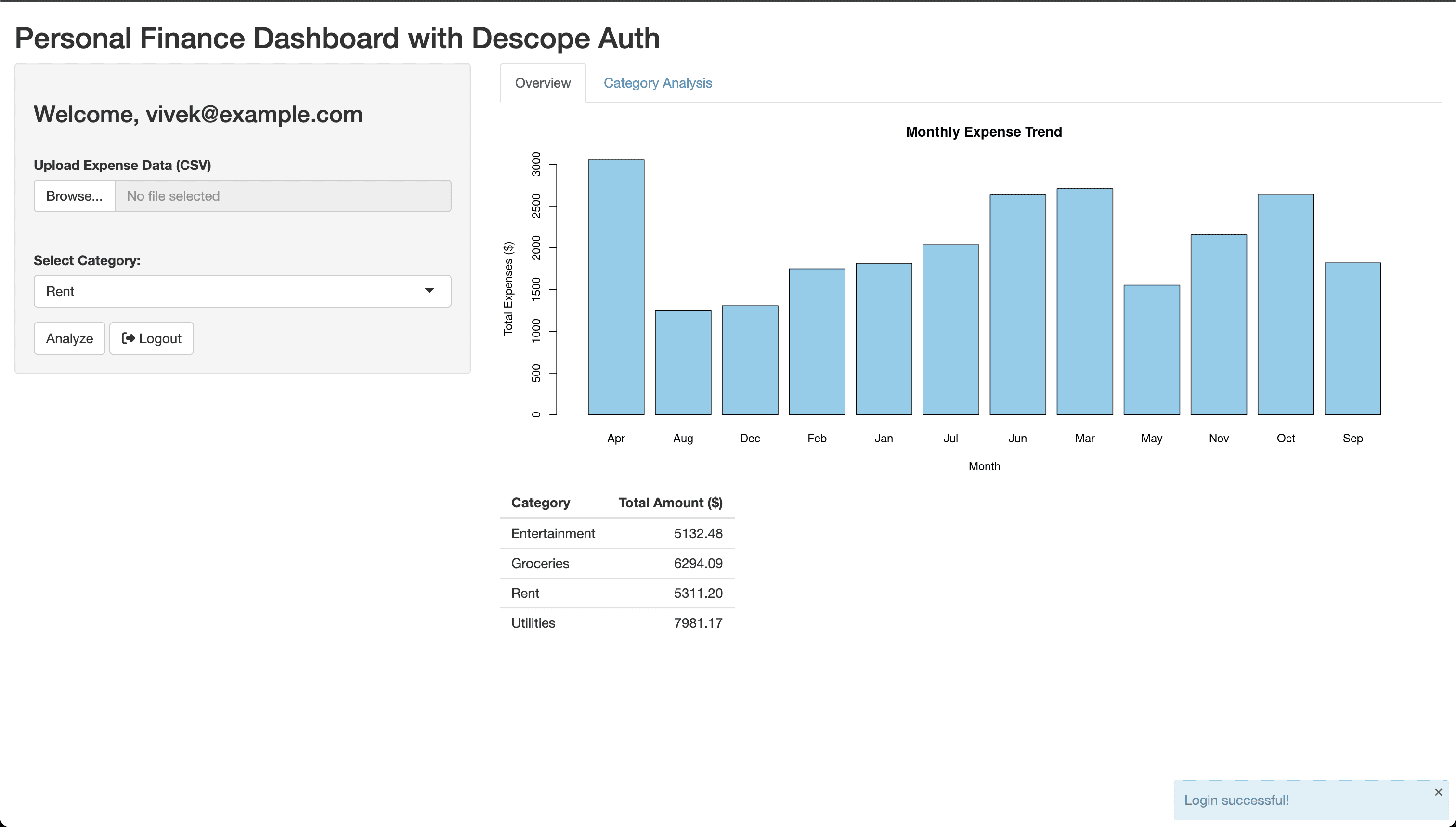1456x827 pixels.
Task: Click the Logout button
Action: click(151, 338)
